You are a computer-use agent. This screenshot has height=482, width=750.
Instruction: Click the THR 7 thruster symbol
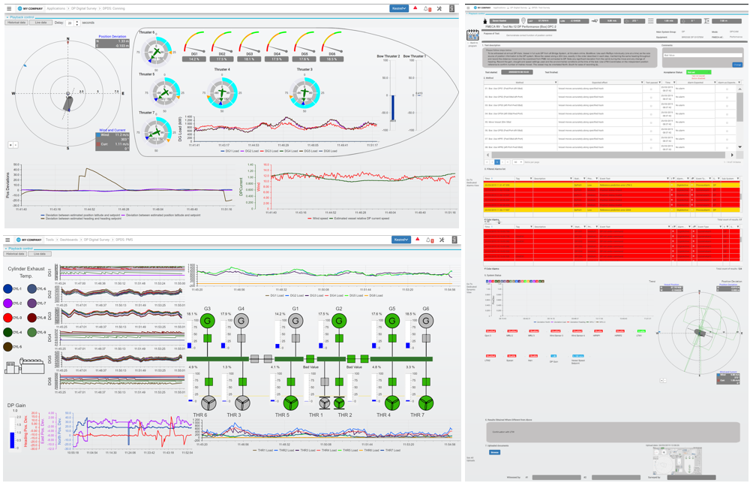click(x=426, y=400)
